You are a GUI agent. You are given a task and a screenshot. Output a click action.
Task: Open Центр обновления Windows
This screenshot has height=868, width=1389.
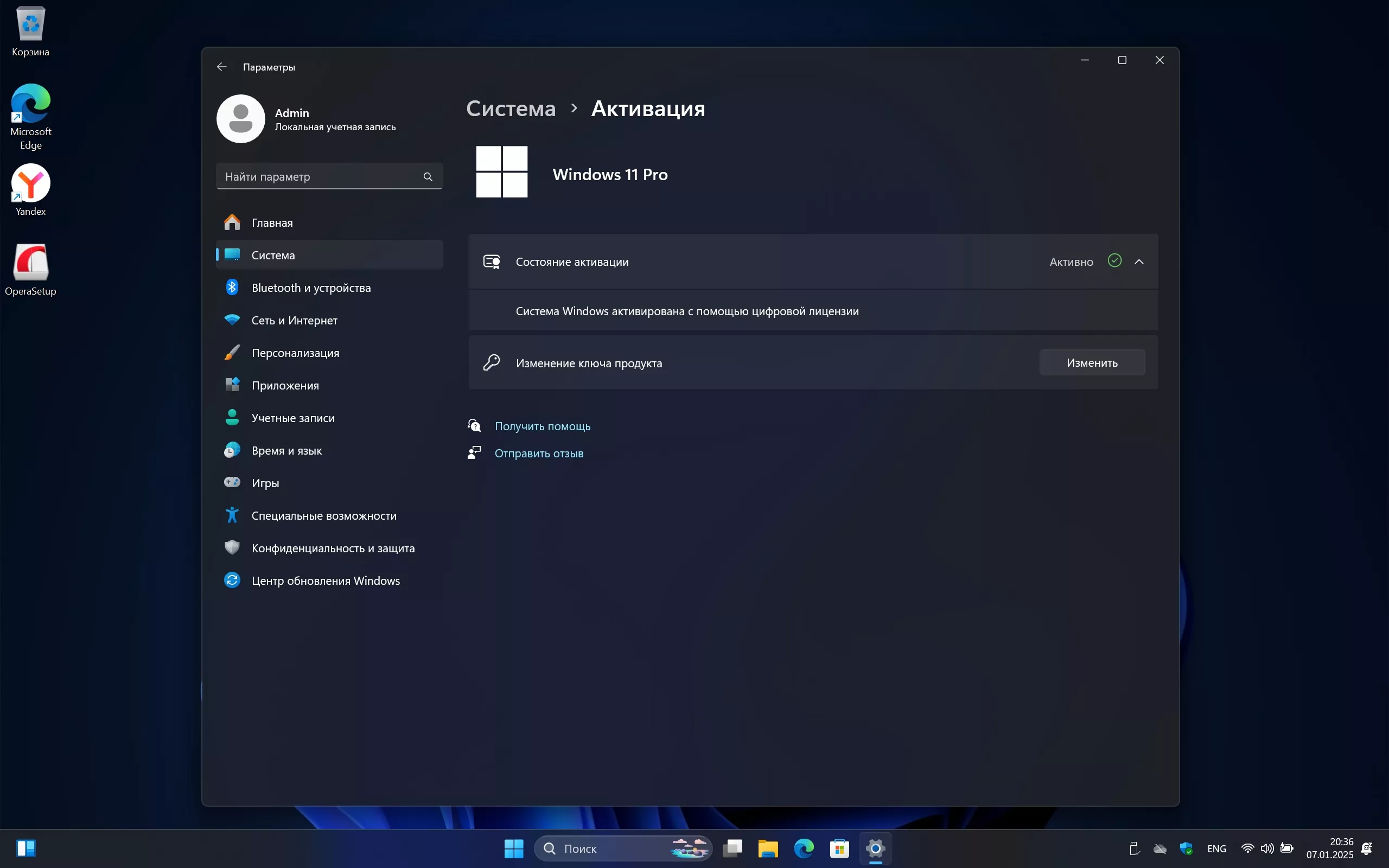[326, 581]
